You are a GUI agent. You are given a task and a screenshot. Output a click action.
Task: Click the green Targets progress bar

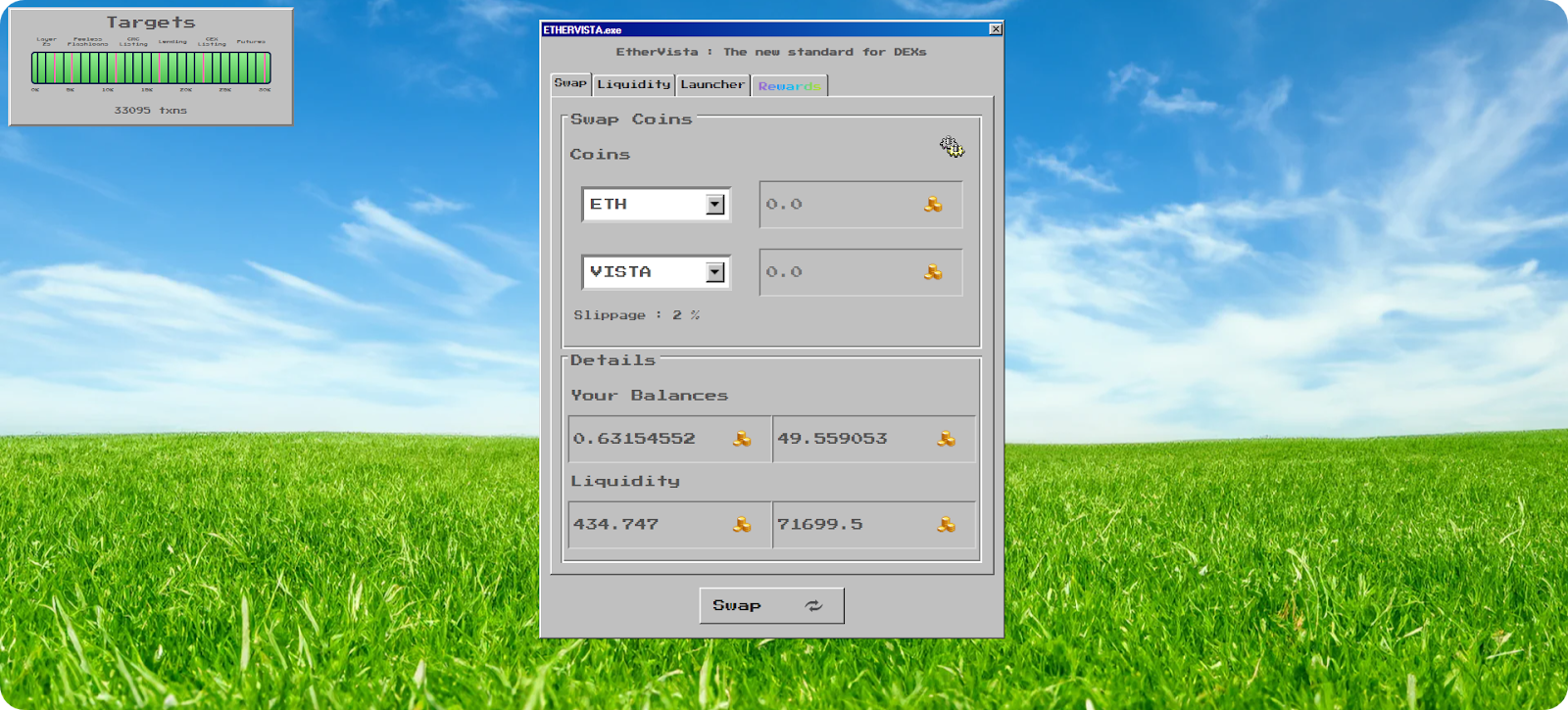coord(151,68)
